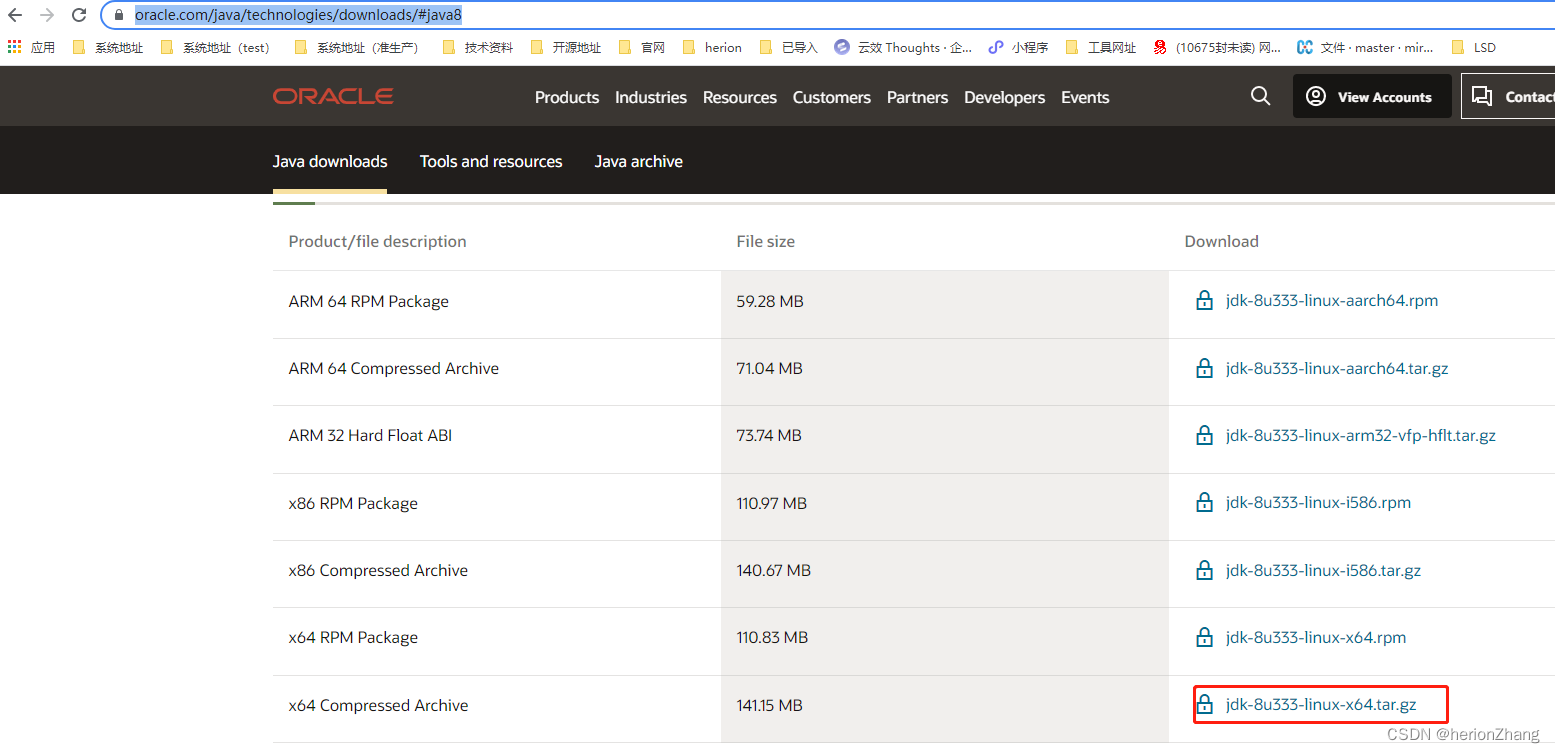Click lock icon beside jdk-8u333-linux-arm32-vfp-hflt.tar.gz
This screenshot has height=753, width=1555.
(1205, 435)
